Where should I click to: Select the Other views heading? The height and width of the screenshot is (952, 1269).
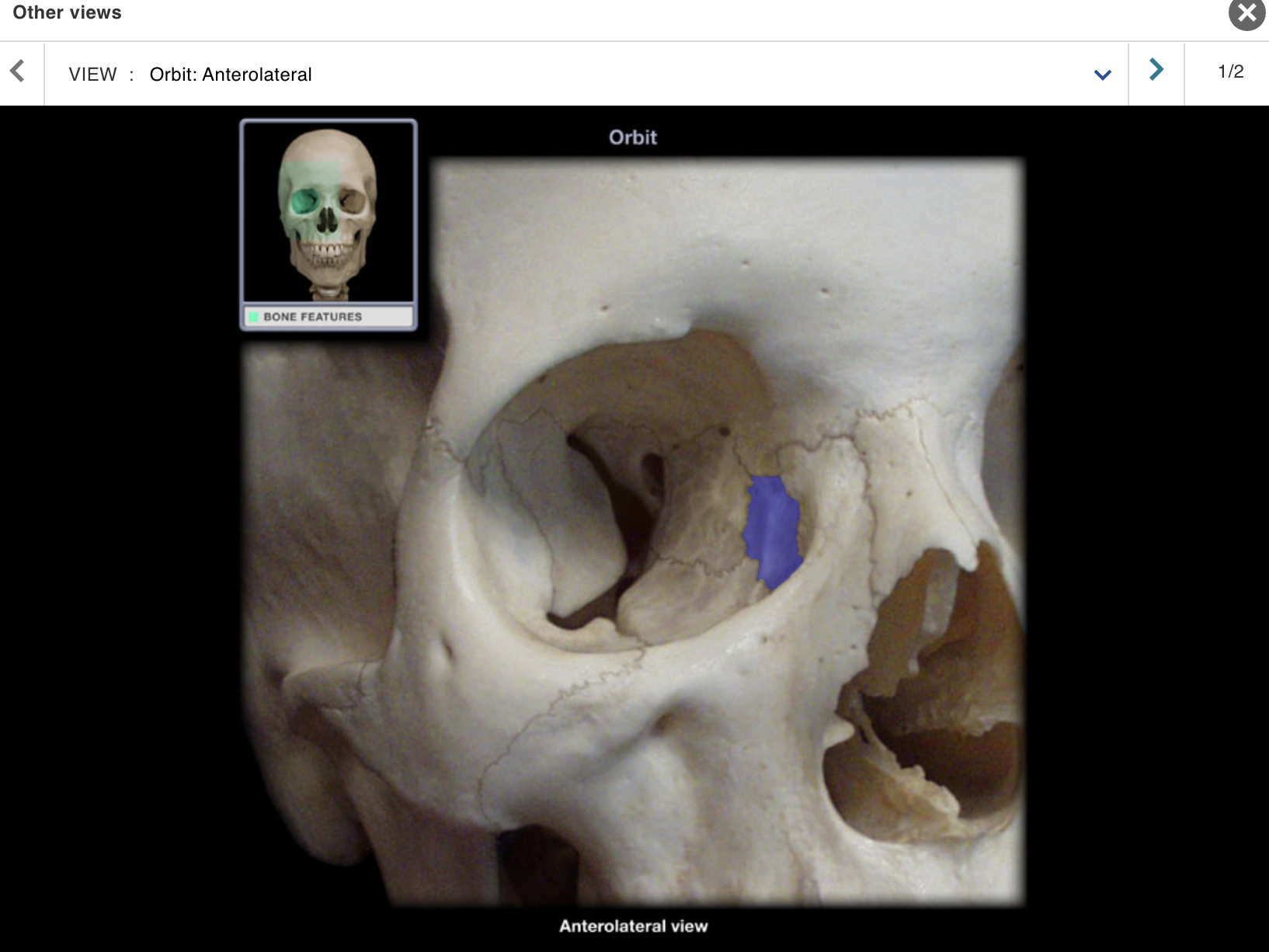pyautogui.click(x=67, y=12)
